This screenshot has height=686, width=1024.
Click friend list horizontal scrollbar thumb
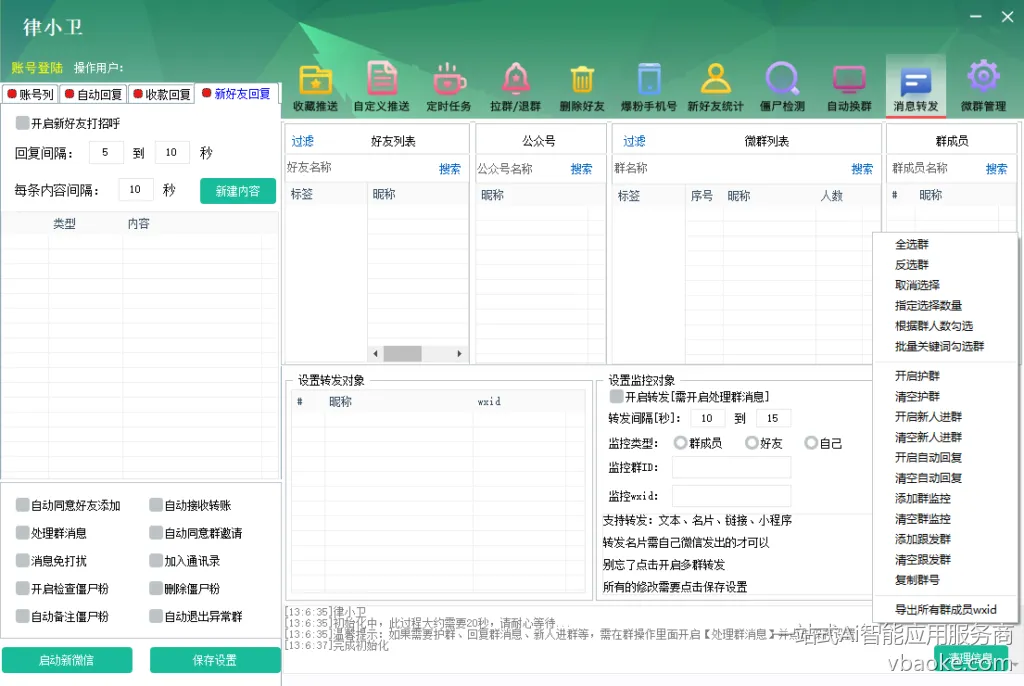(x=402, y=353)
